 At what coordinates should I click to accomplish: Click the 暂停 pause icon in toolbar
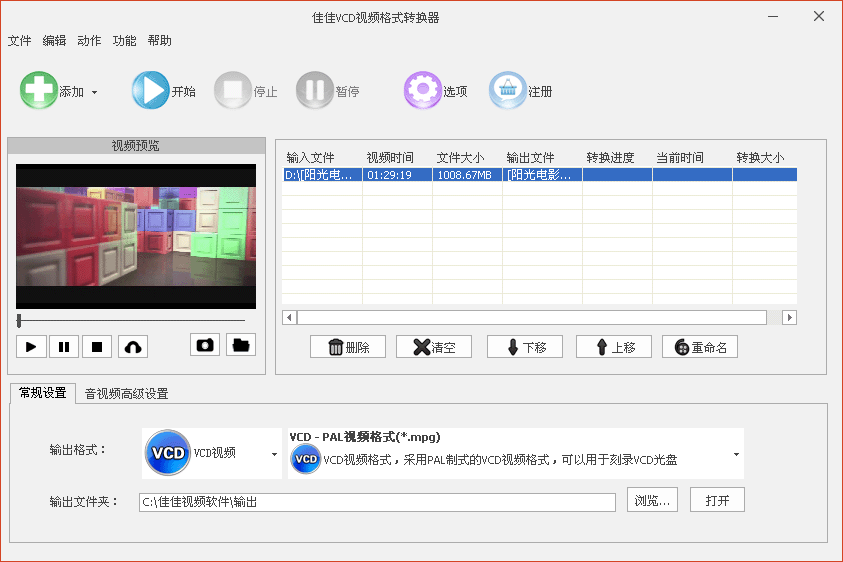tap(315, 90)
